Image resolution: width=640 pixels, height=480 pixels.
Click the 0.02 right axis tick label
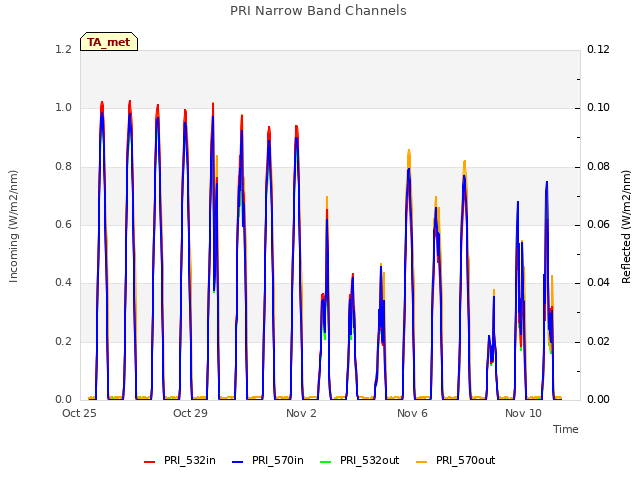pyautogui.click(x=598, y=341)
